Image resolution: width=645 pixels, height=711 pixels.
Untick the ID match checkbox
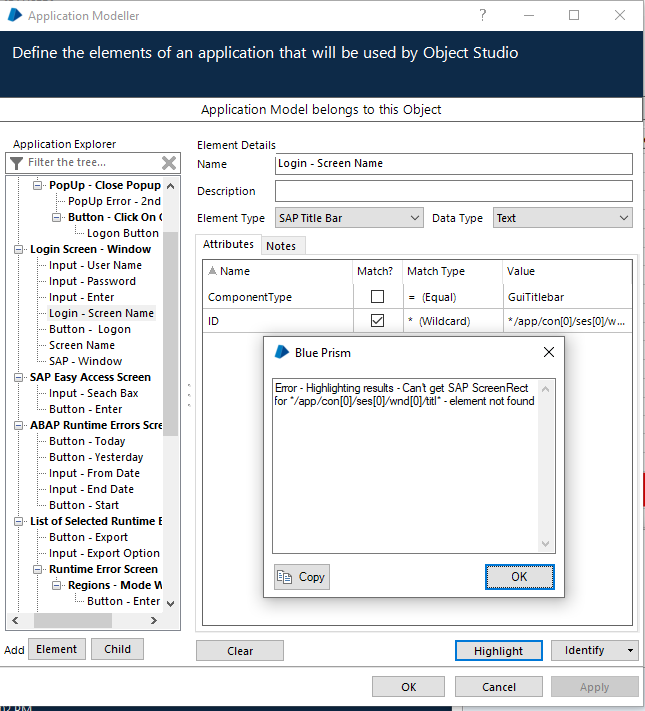pos(377,321)
